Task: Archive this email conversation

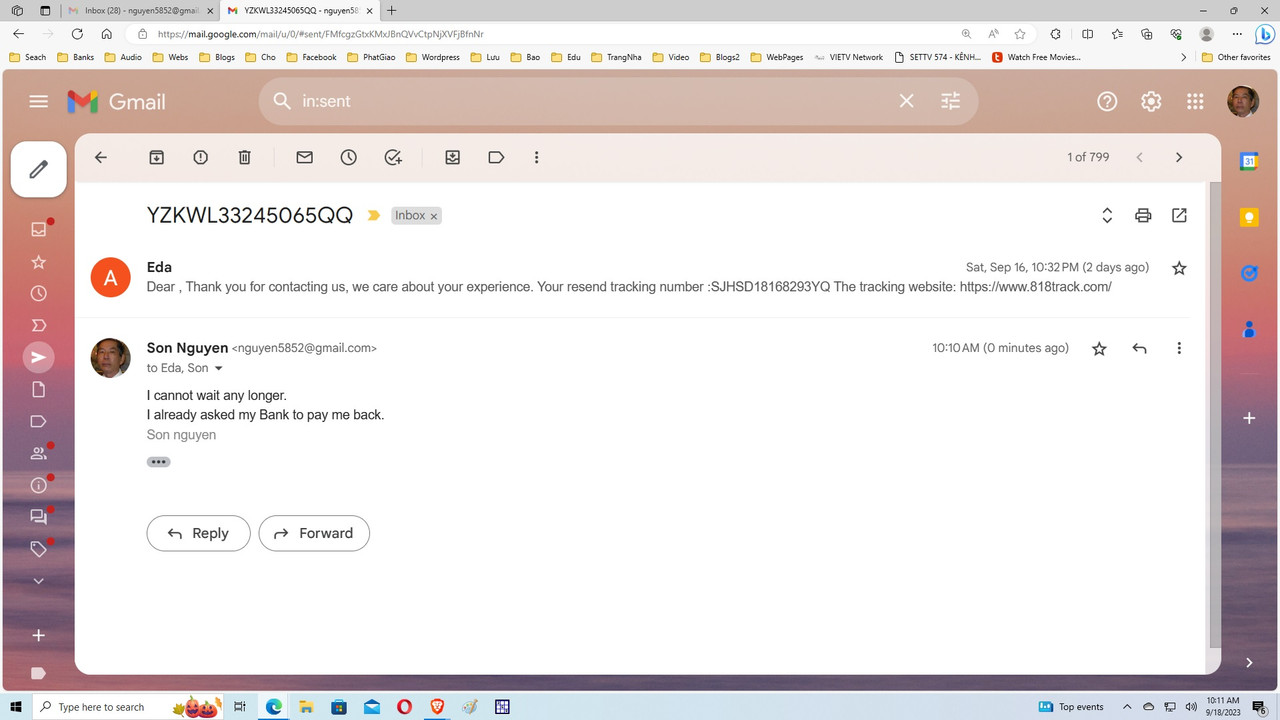Action: [156, 157]
